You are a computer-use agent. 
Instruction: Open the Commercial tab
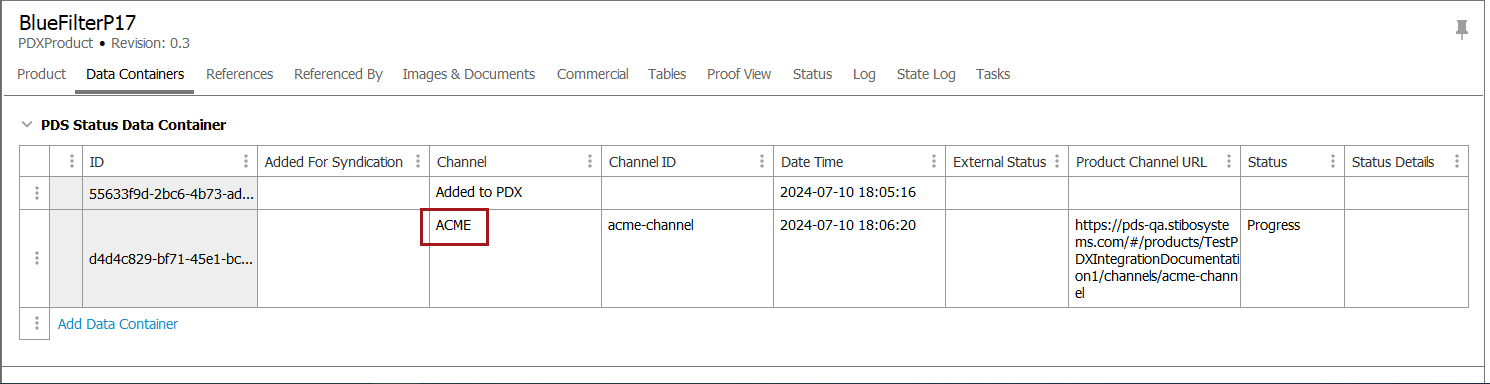[593, 74]
